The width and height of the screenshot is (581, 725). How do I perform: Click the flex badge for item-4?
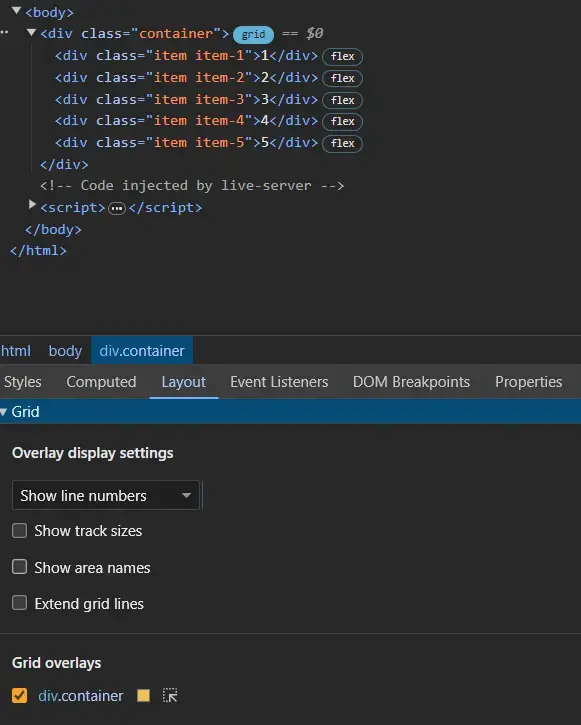[x=342, y=121]
